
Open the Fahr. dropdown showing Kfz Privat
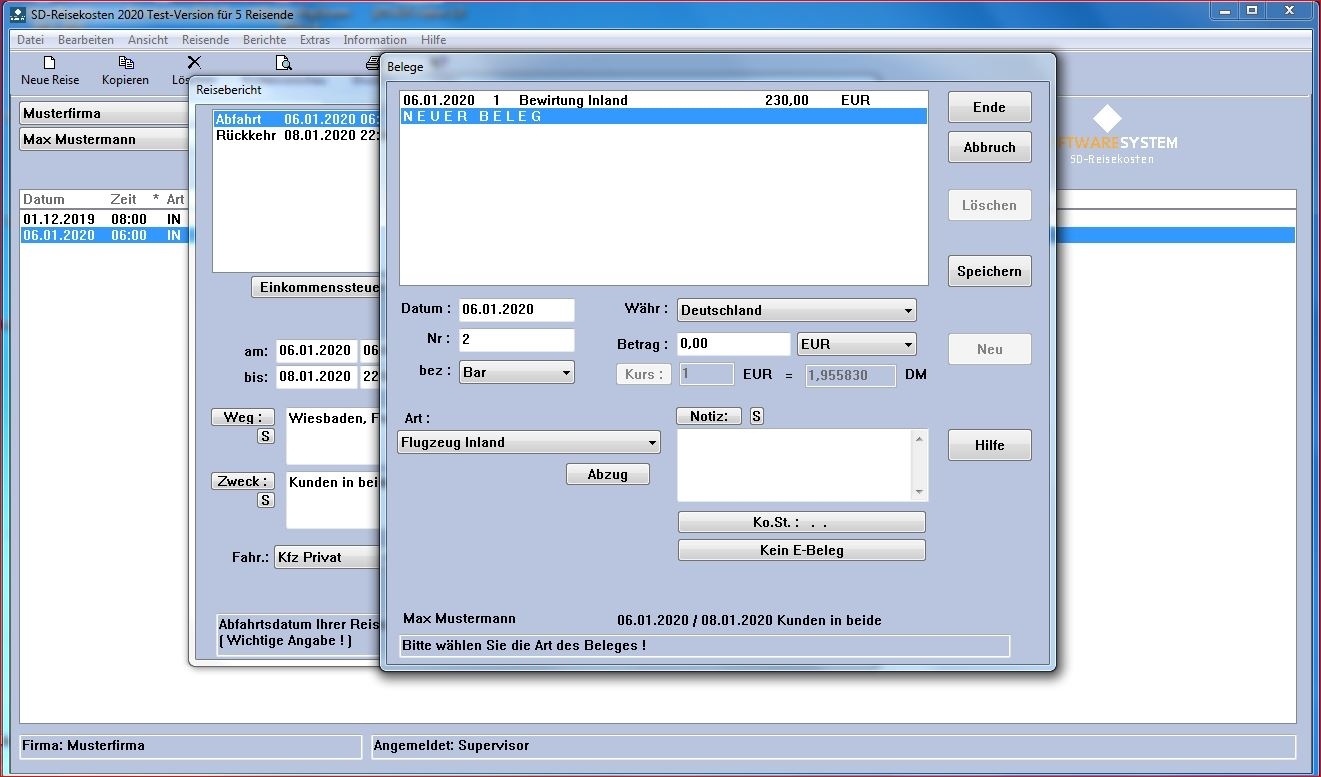point(327,557)
